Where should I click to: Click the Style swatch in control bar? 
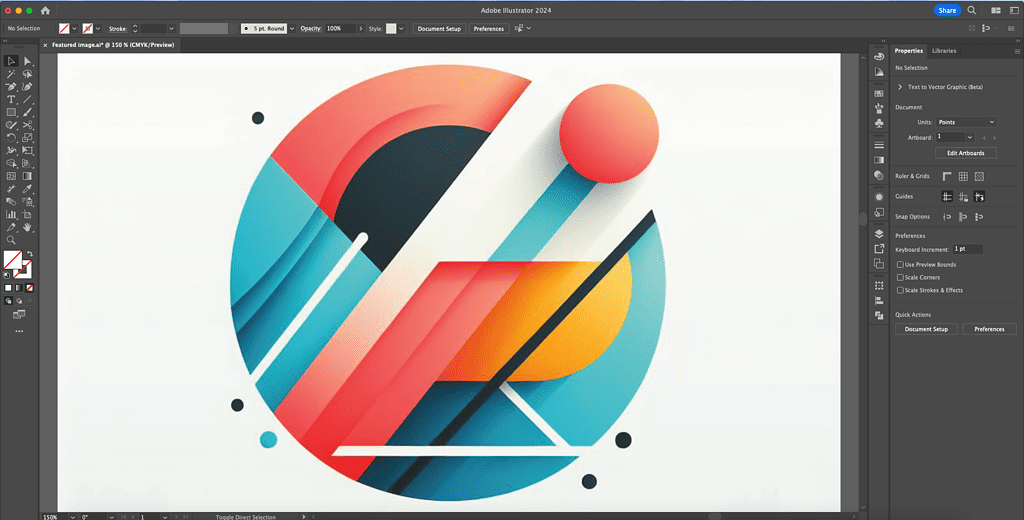pos(391,29)
